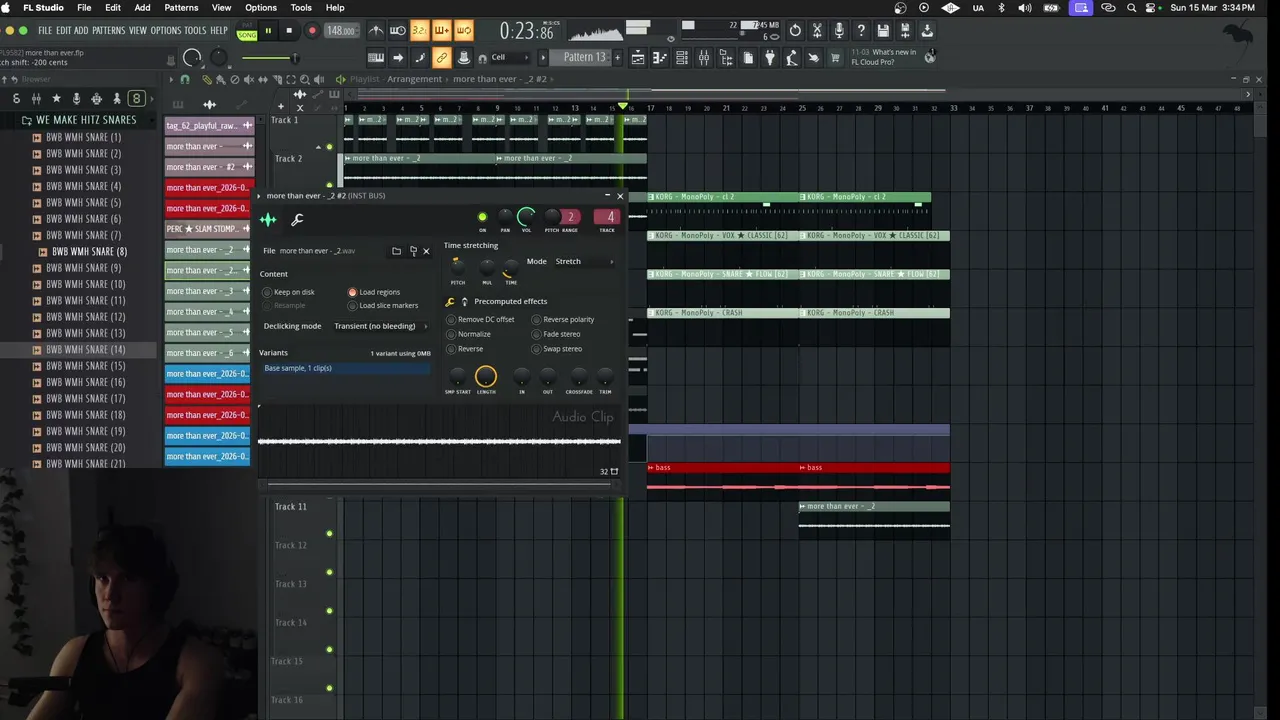1280x720 pixels.
Task: Select BWB WMH SNARE (8) sample
Action: tap(89, 252)
